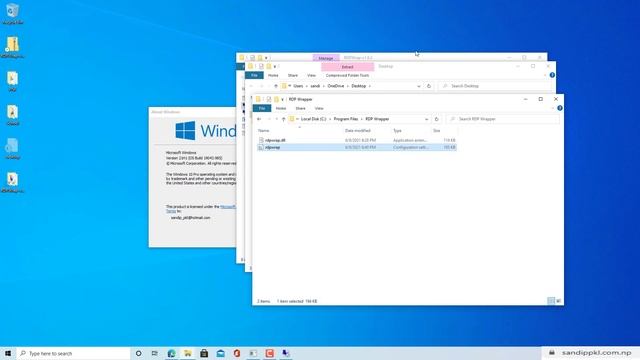Screen dimensions: 640x360
Task: Select the highlighted rdpwrap configuration file
Action: tap(357, 147)
